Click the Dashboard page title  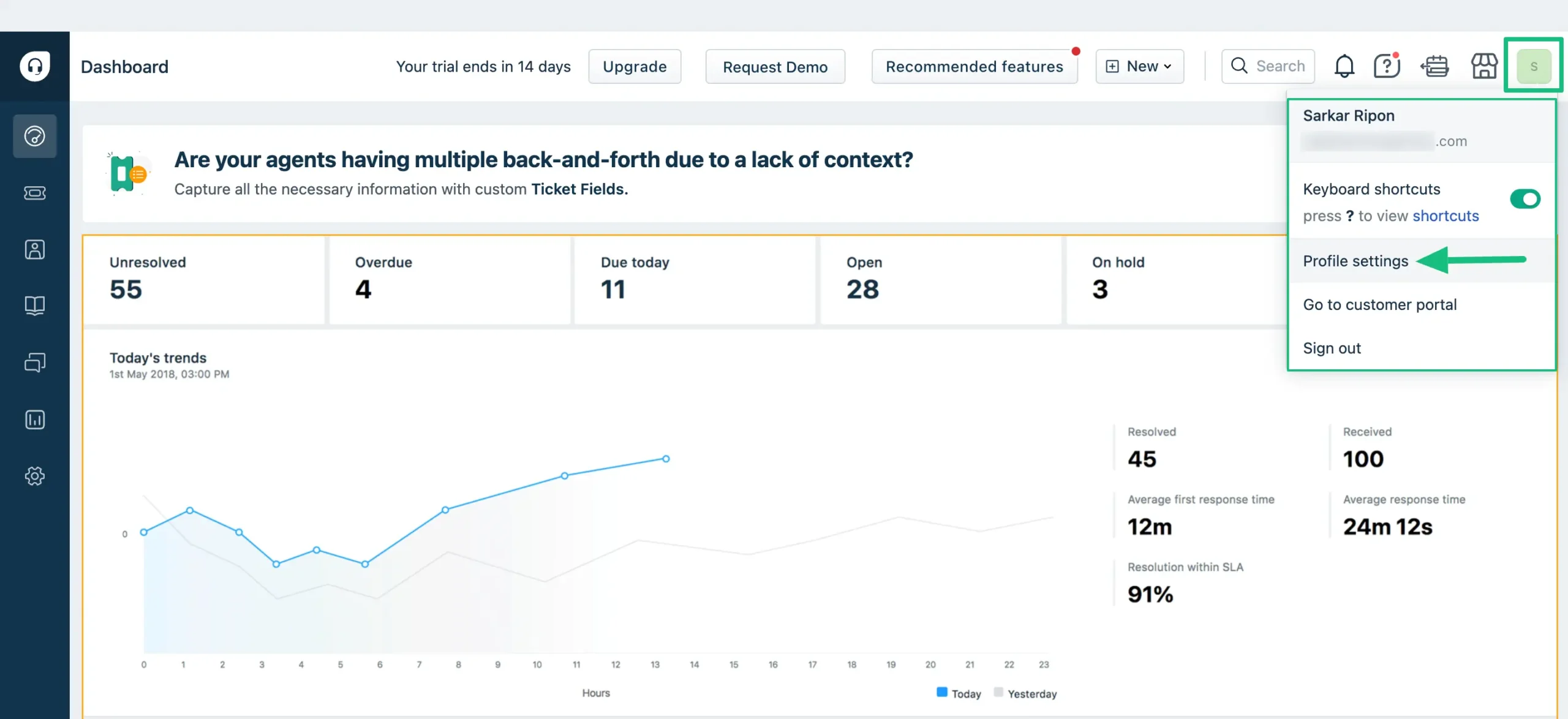[x=124, y=66]
